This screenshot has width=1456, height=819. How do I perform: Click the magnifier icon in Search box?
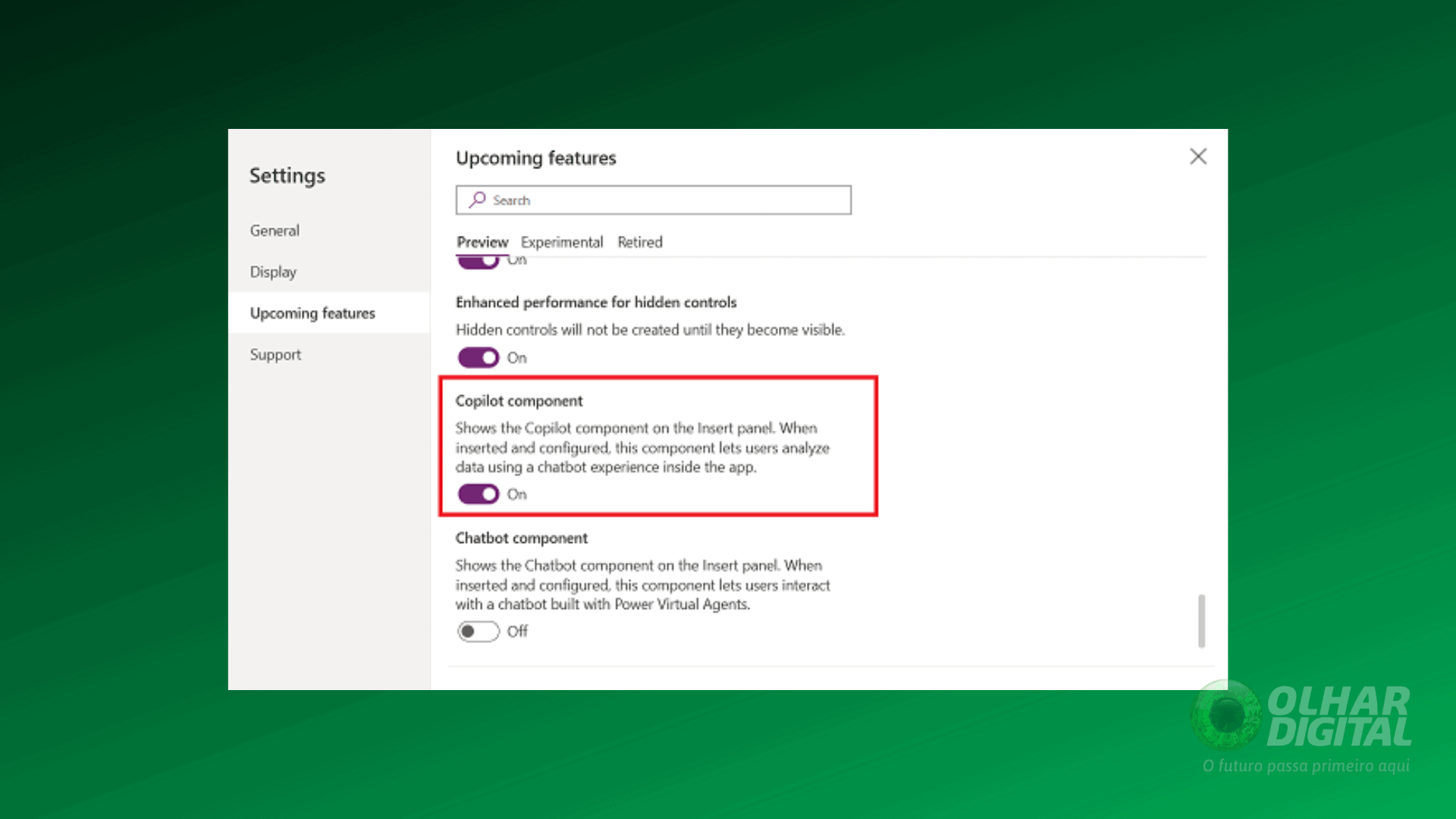(x=477, y=199)
